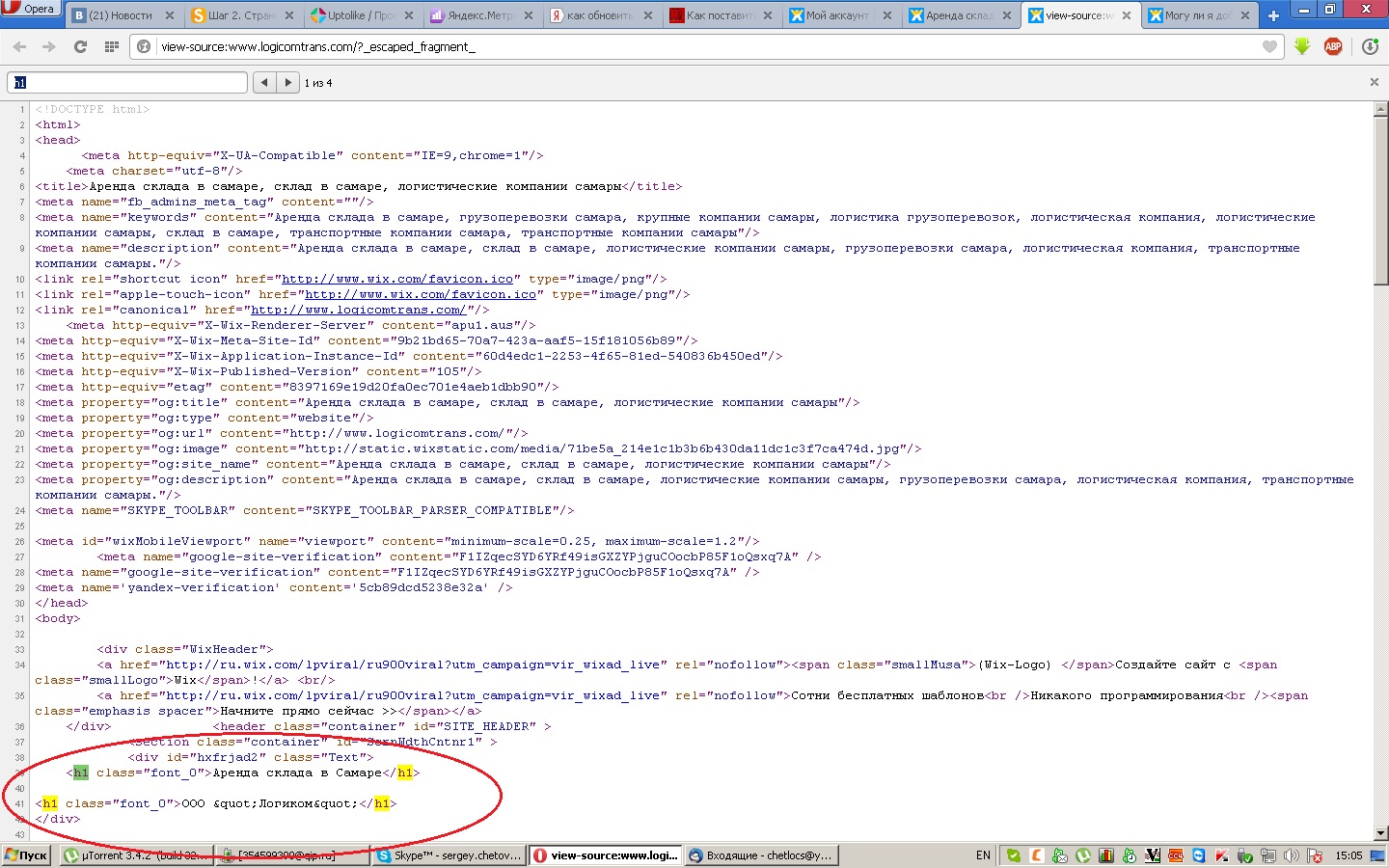Screen dimensions: 1389x868
Task: Go to previous find match
Action: click(264, 82)
